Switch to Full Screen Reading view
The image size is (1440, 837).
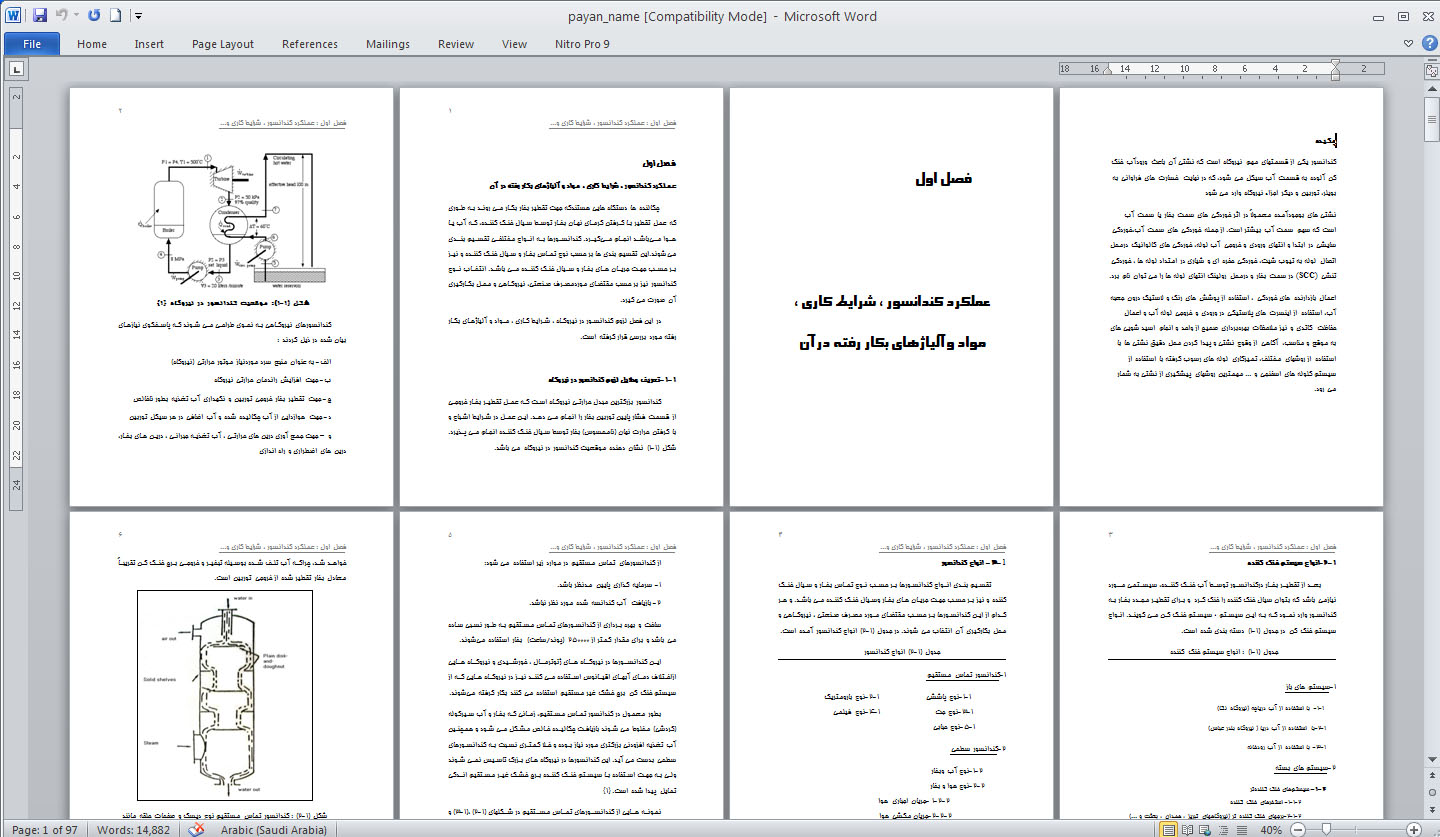coord(1187,830)
